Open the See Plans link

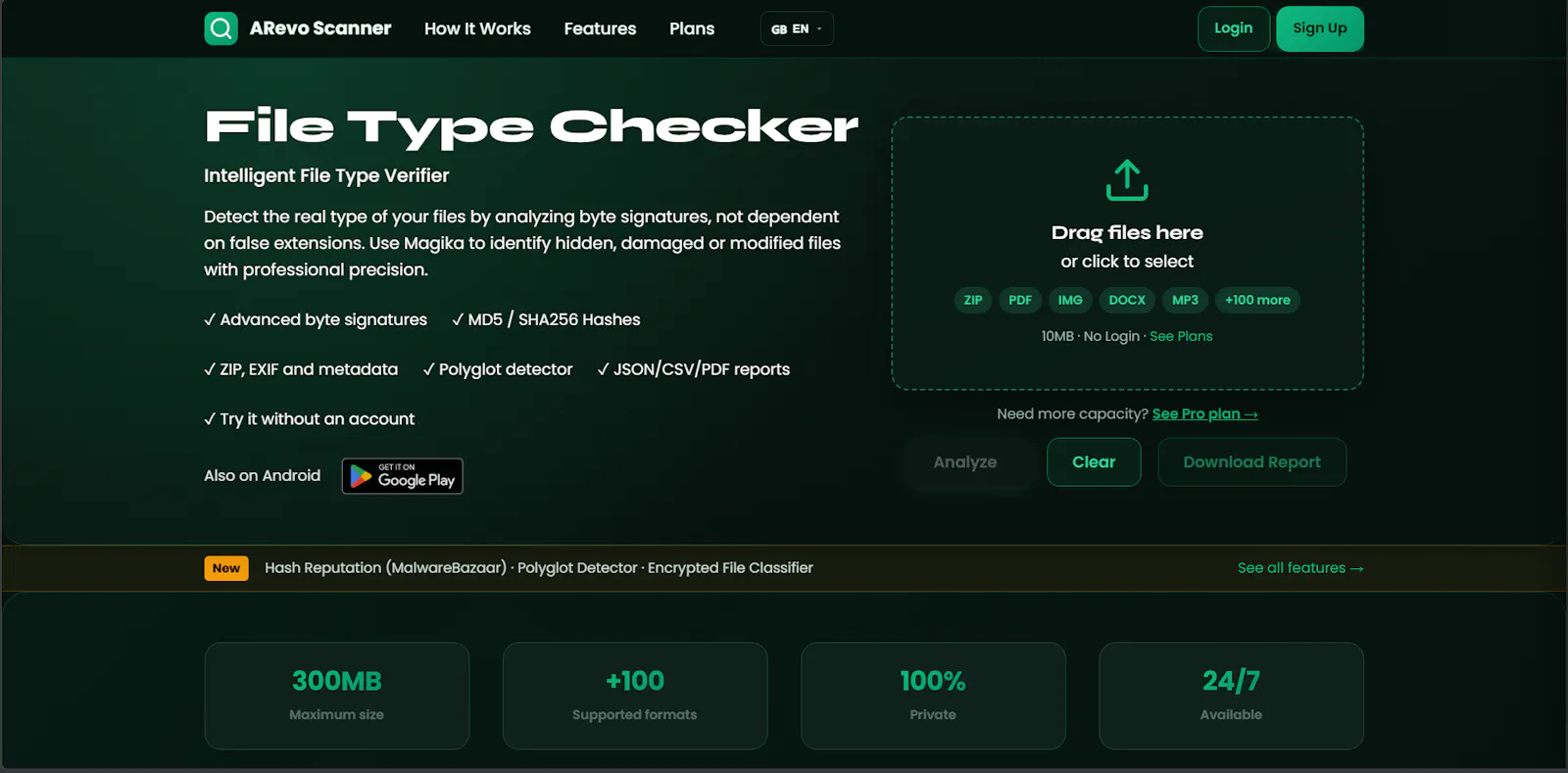tap(1181, 336)
